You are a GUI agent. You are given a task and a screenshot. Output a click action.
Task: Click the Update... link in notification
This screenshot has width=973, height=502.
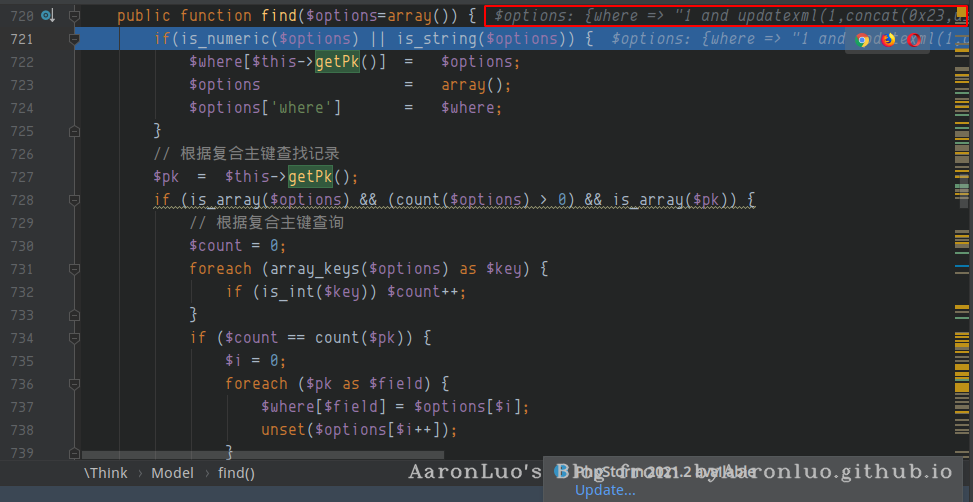tap(605, 490)
